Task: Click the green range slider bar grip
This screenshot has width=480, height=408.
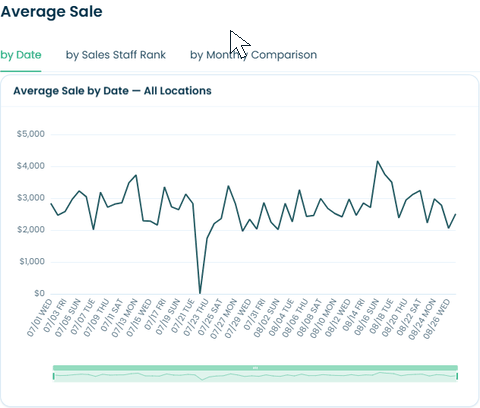Action: click(255, 368)
